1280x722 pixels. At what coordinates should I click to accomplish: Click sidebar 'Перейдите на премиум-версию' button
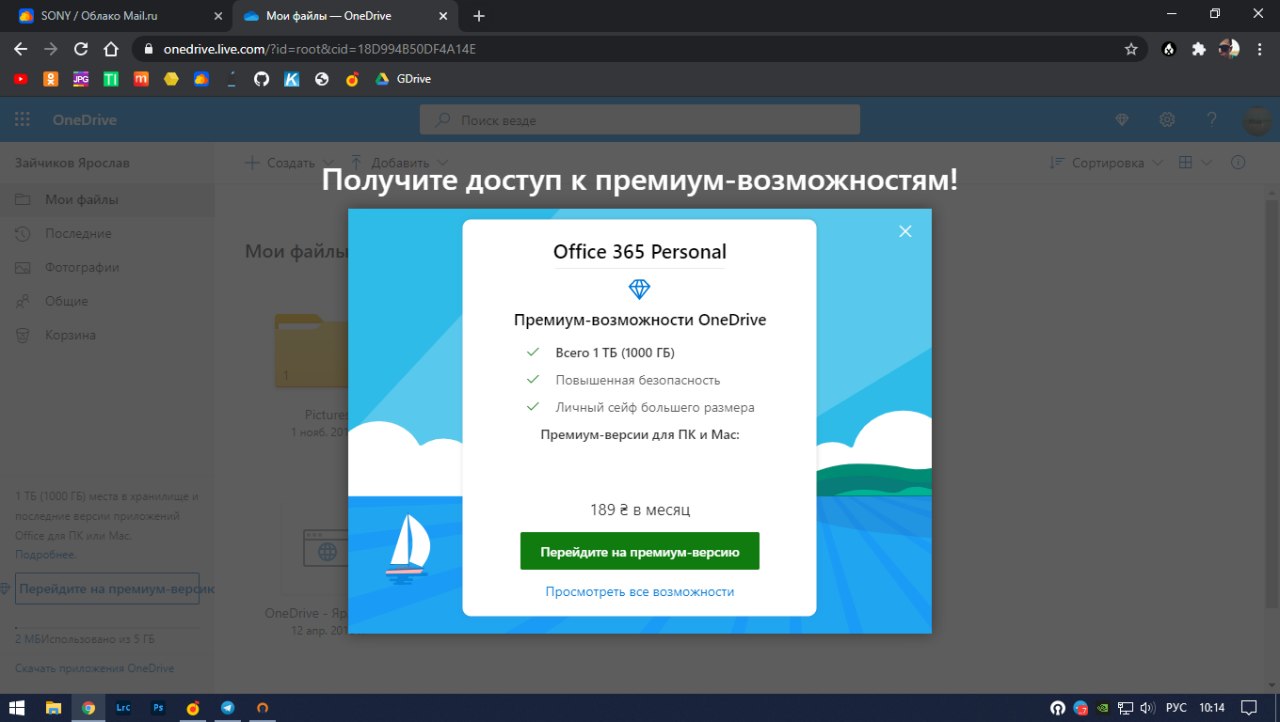pyautogui.click(x=107, y=590)
